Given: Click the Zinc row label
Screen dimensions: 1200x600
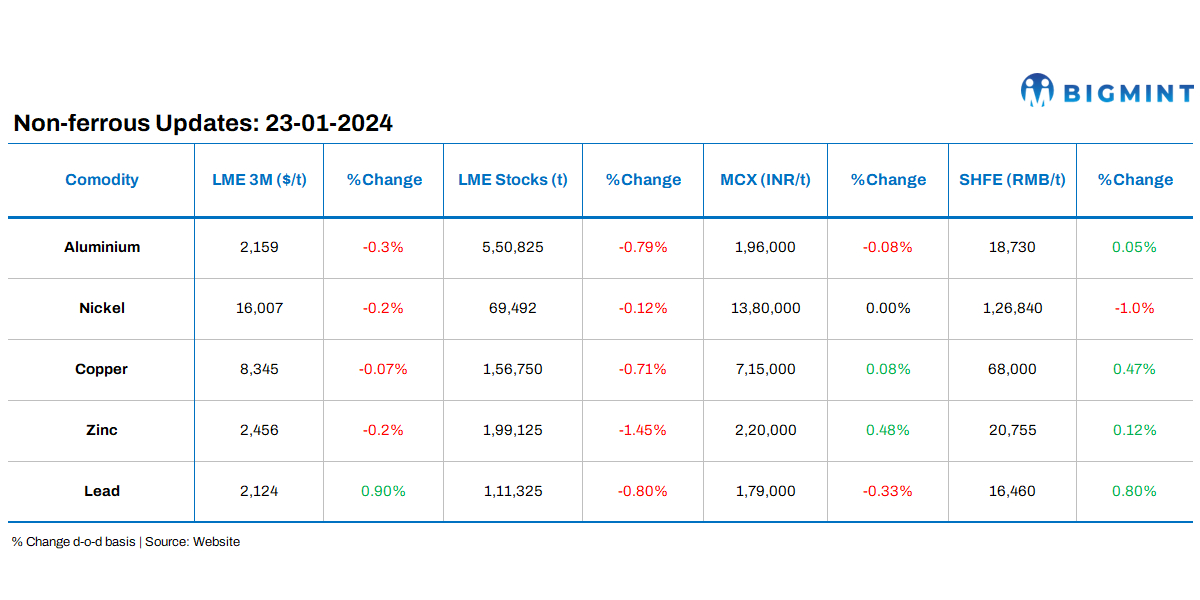Looking at the screenshot, I should pos(102,430).
